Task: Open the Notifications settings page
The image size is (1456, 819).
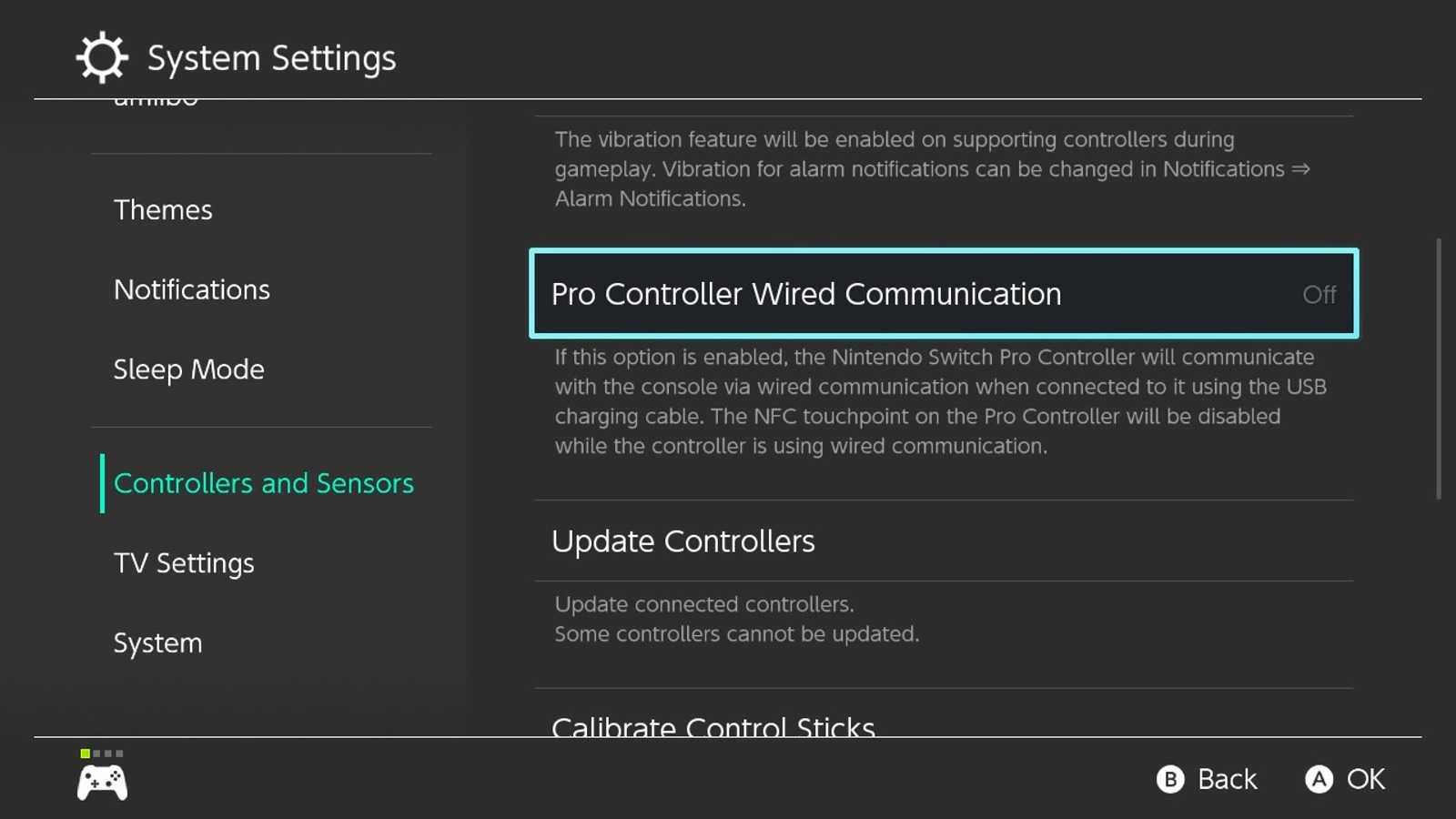Action: [x=191, y=288]
